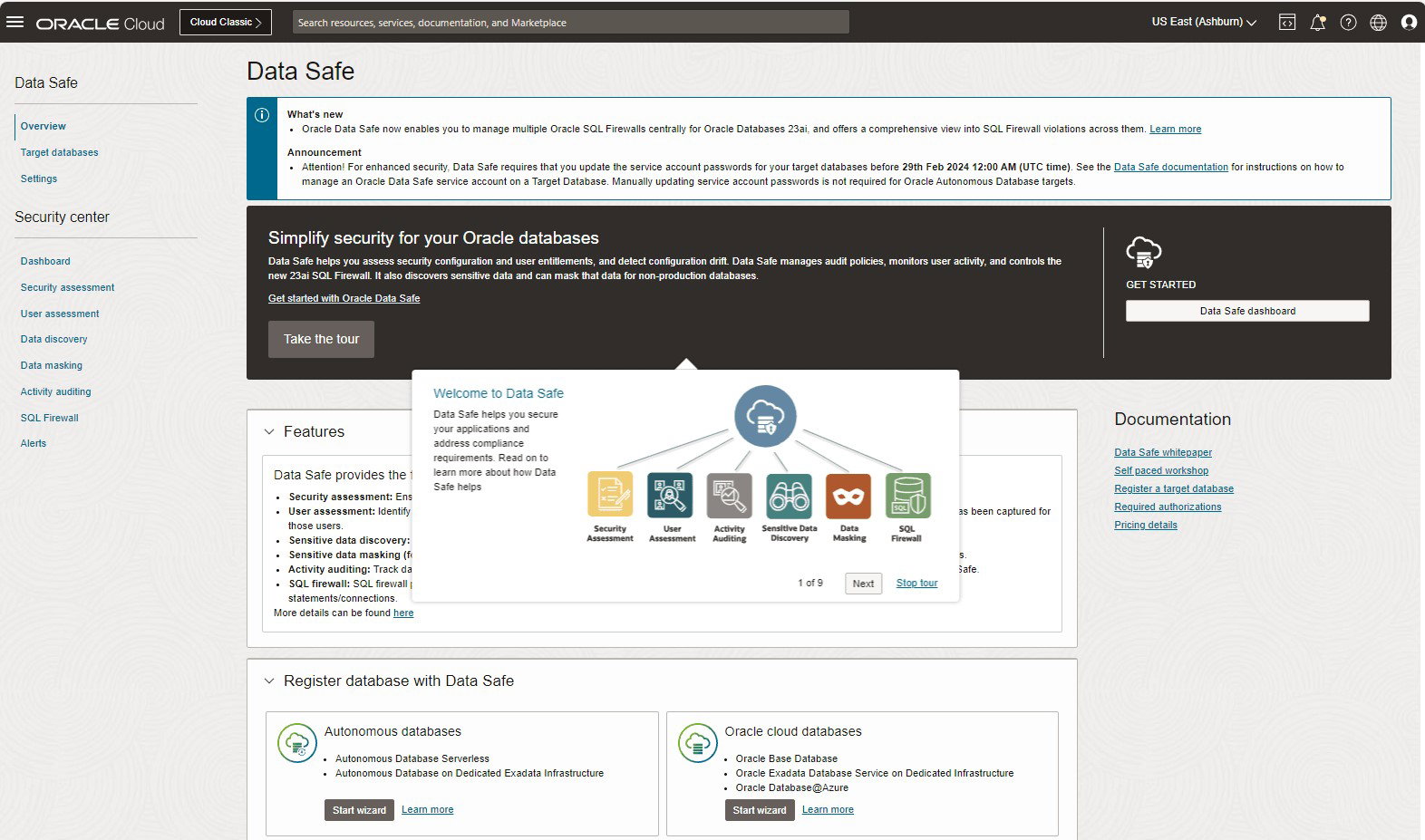Image resolution: width=1425 pixels, height=840 pixels.
Task: Open the language globe icon
Action: click(1379, 23)
